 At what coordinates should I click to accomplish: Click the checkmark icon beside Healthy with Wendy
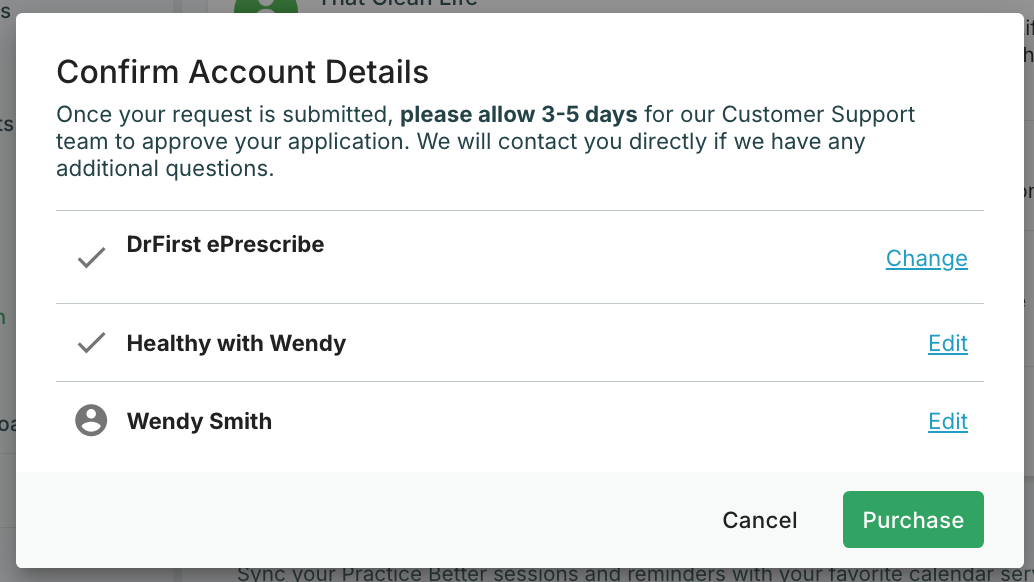pyautogui.click(x=91, y=343)
